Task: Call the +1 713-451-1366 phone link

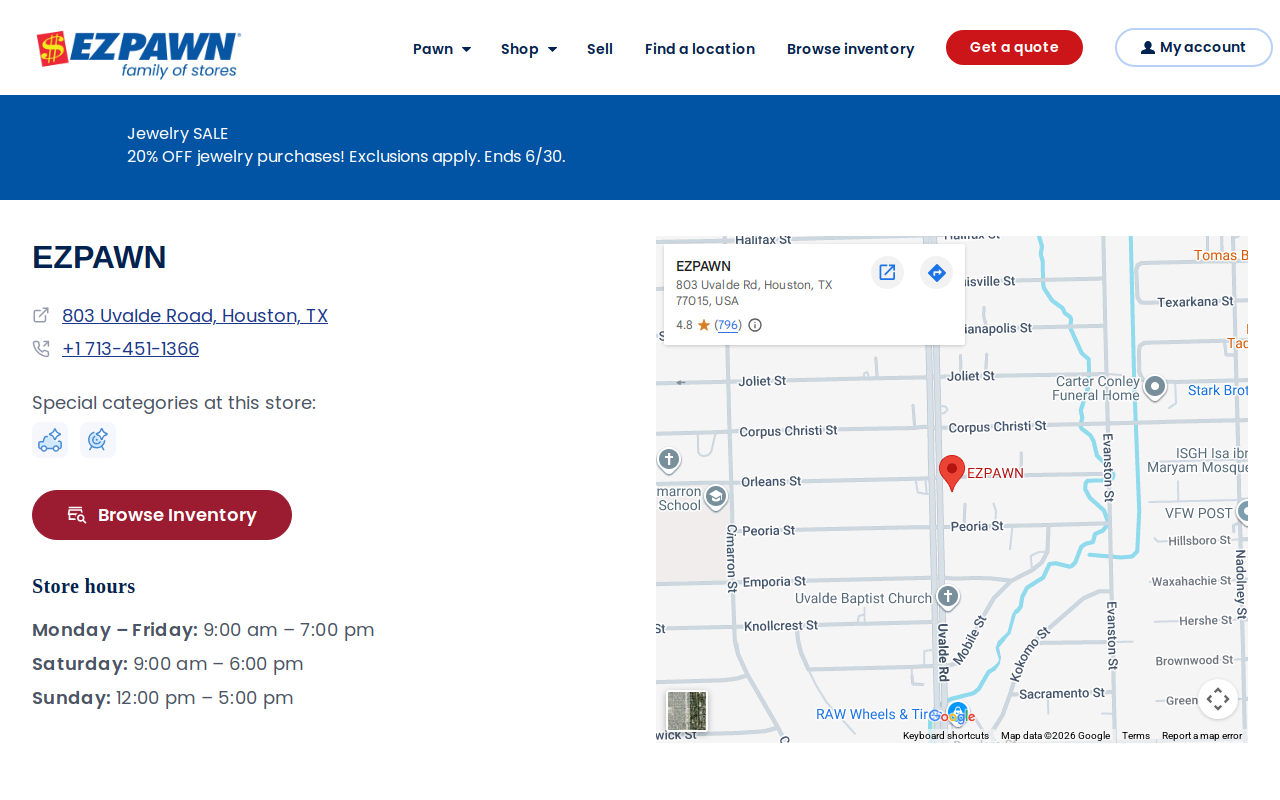Action: click(x=130, y=349)
